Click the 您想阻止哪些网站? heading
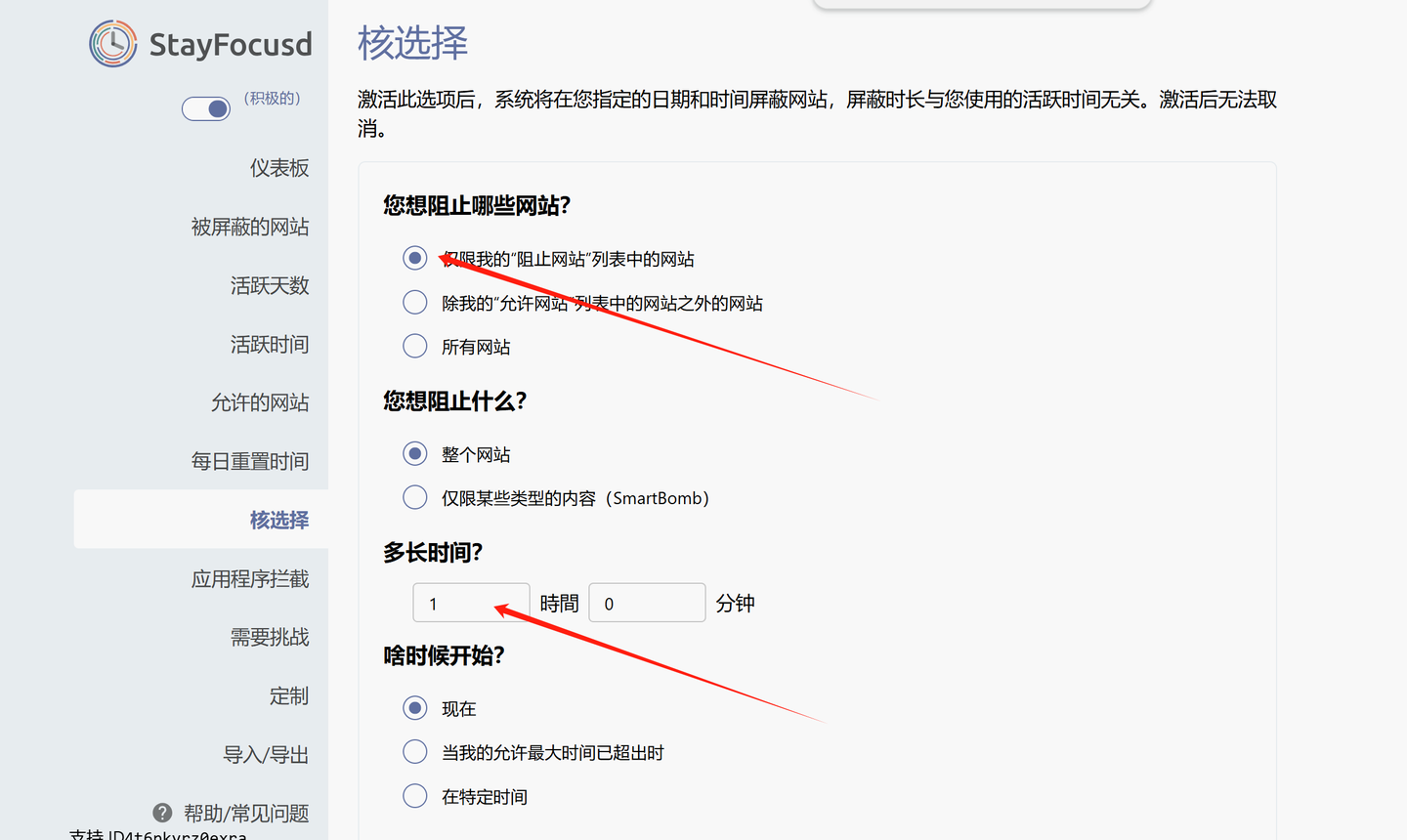 pos(477,205)
